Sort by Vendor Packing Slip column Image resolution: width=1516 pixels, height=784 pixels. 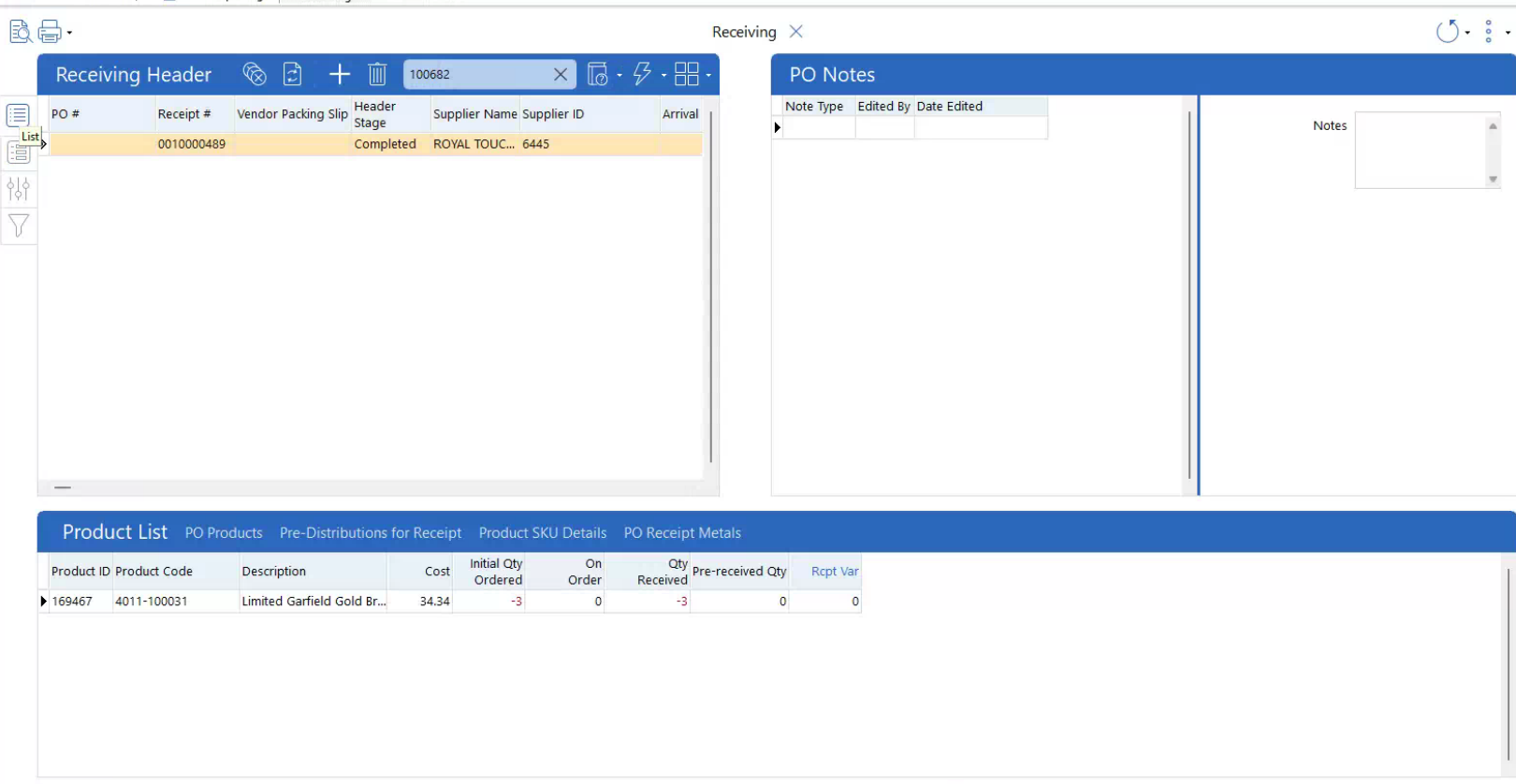(x=292, y=114)
